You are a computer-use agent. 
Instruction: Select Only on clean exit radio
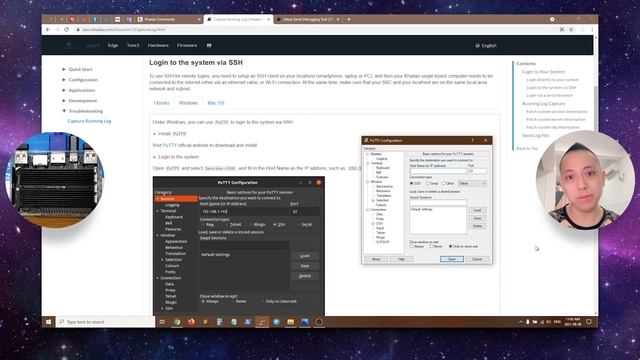(451, 247)
